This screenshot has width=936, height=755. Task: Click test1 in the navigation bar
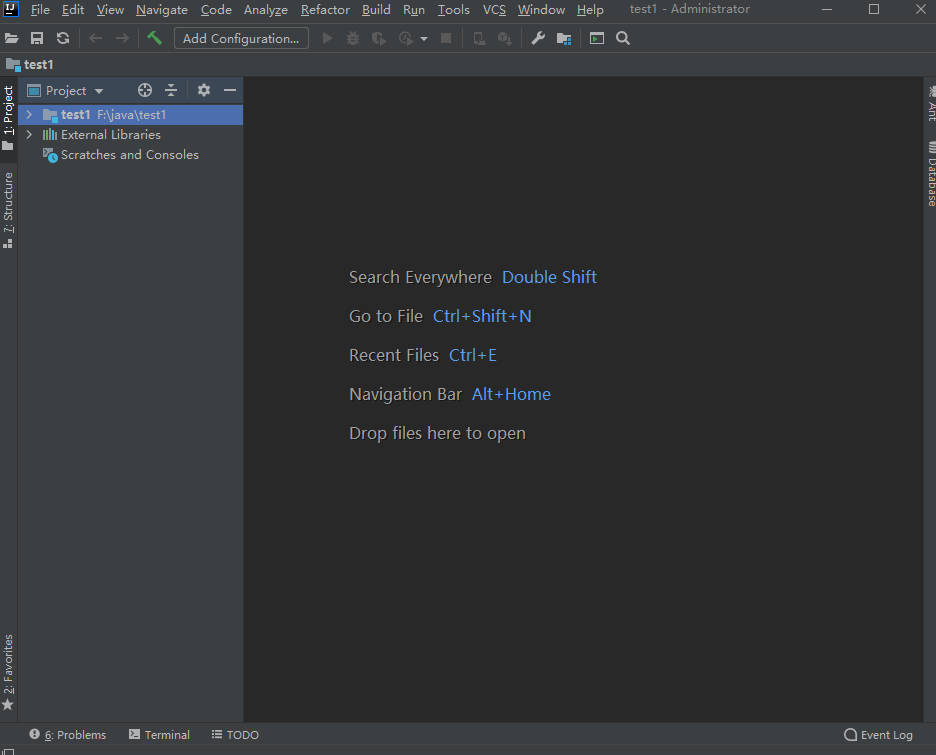(x=30, y=64)
